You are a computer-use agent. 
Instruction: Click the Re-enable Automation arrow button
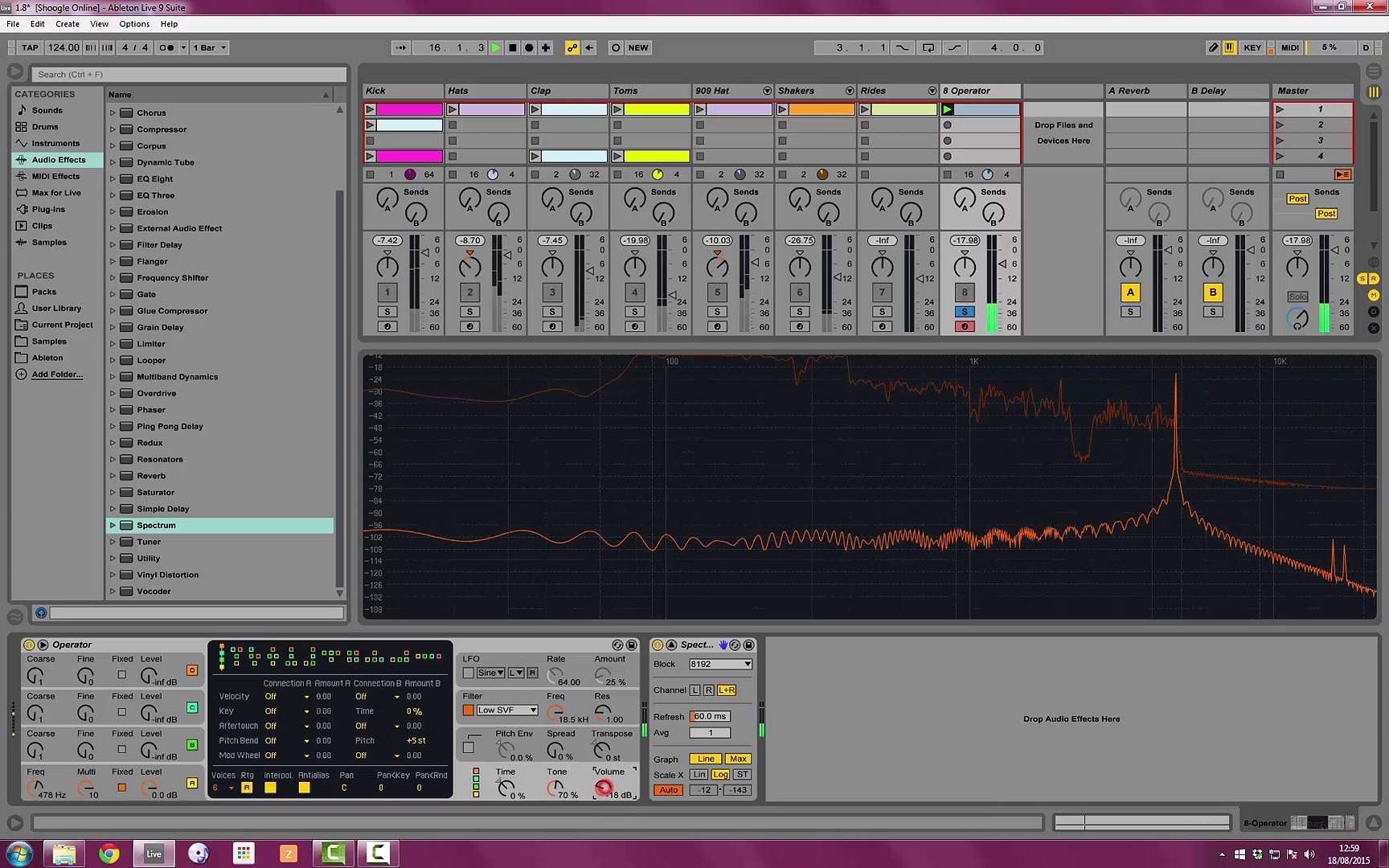tap(589, 47)
